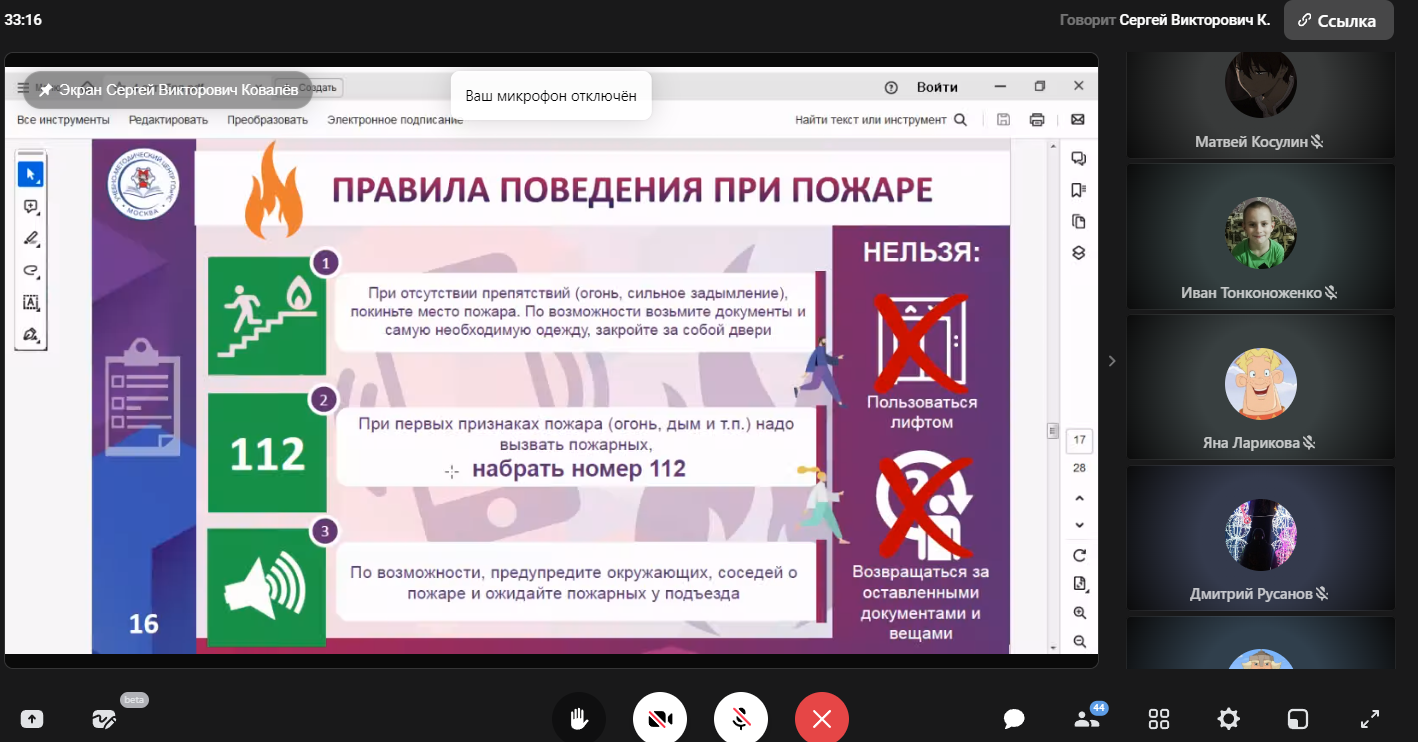Open the 'Преобразовать' menu
Viewport: 1418px width, 742px height.
coord(267,120)
